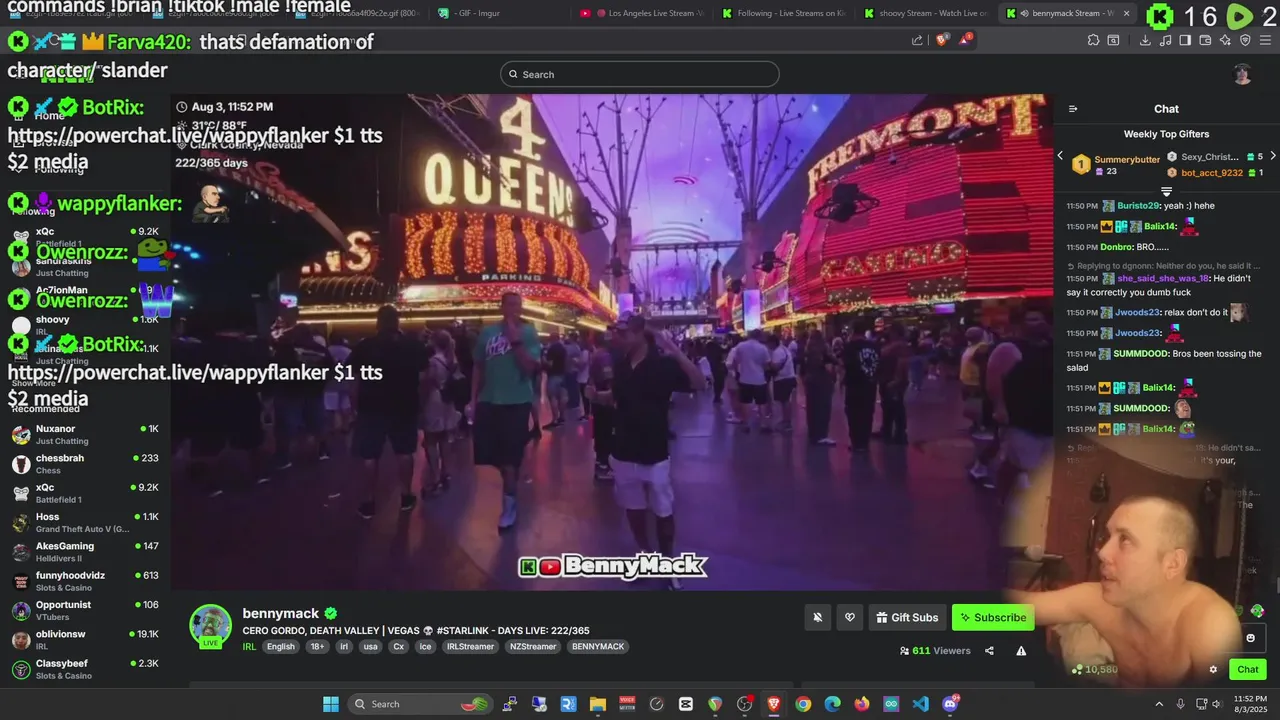Open Opportunist channel in sidebar
The width and height of the screenshot is (1280, 720).
pyautogui.click(x=85, y=610)
